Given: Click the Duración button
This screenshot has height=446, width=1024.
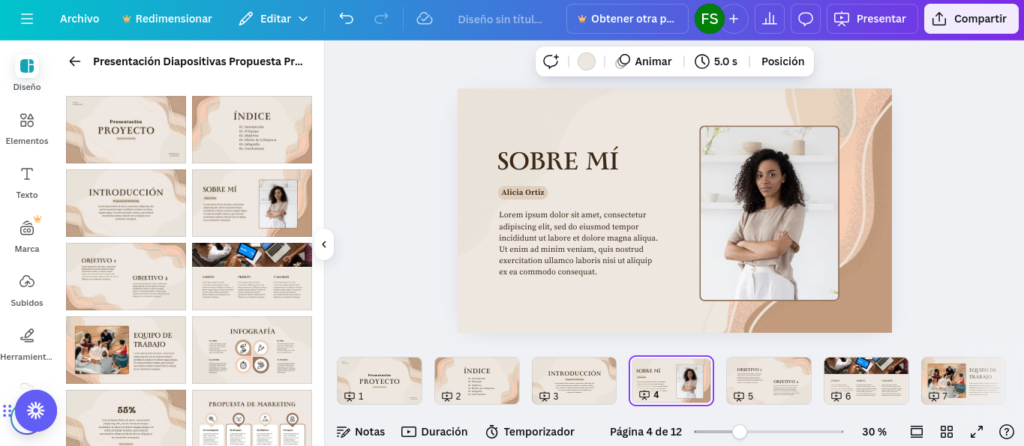Looking at the screenshot, I should 434,432.
